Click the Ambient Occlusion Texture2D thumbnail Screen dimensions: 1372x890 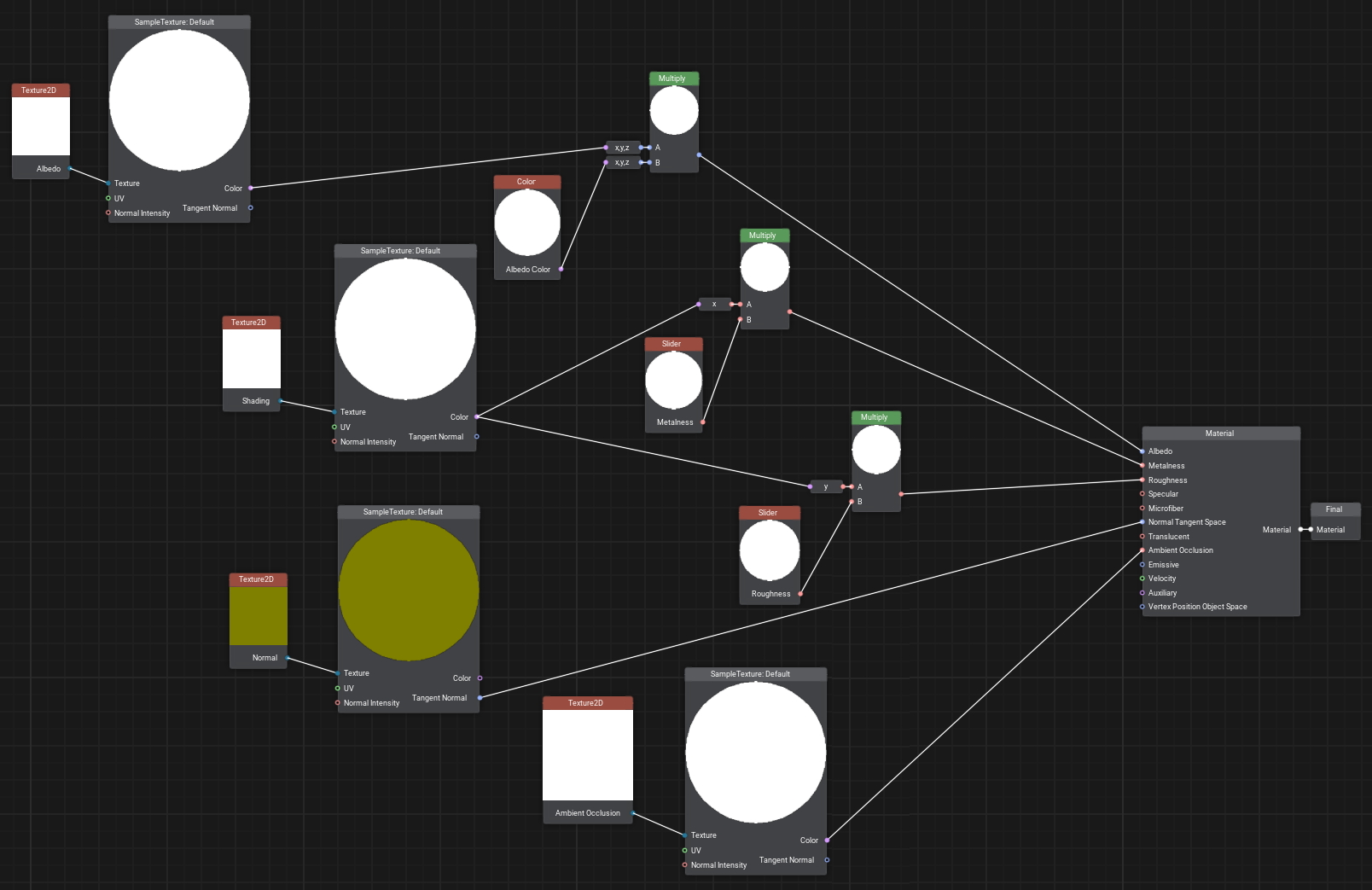[x=588, y=755]
